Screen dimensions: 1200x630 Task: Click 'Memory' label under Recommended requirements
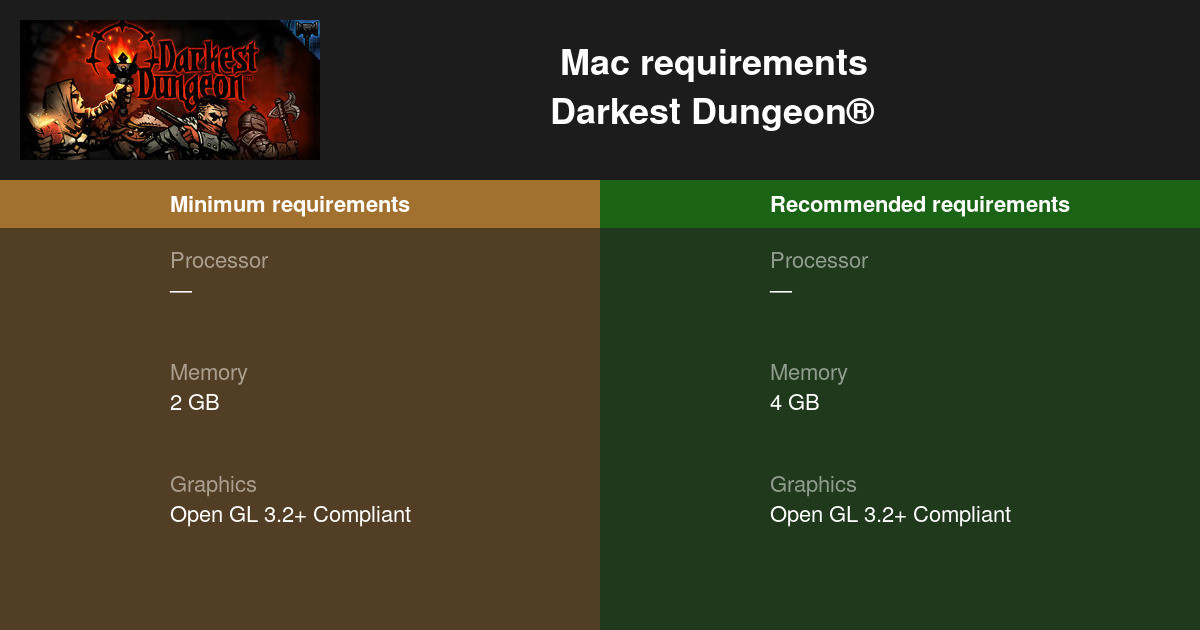point(808,372)
